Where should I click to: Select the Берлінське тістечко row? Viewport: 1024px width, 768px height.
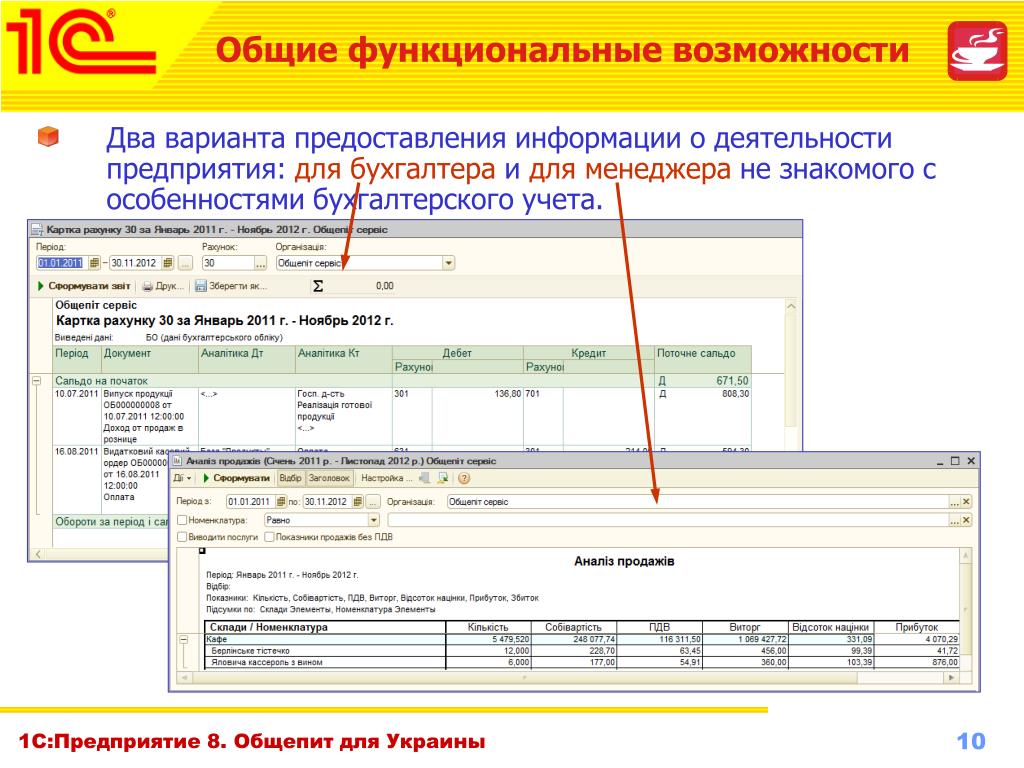582,650
